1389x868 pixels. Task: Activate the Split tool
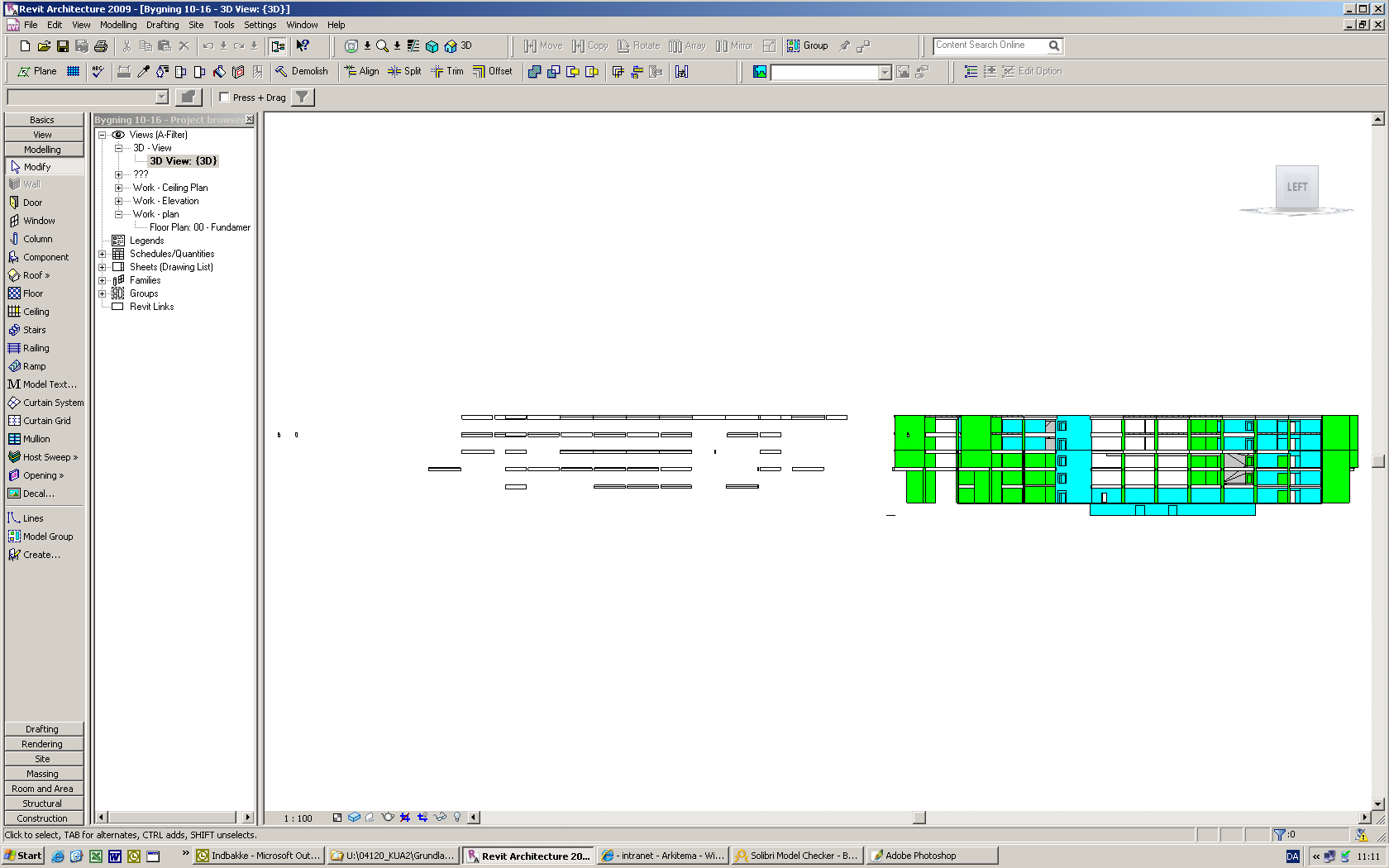tap(403, 71)
